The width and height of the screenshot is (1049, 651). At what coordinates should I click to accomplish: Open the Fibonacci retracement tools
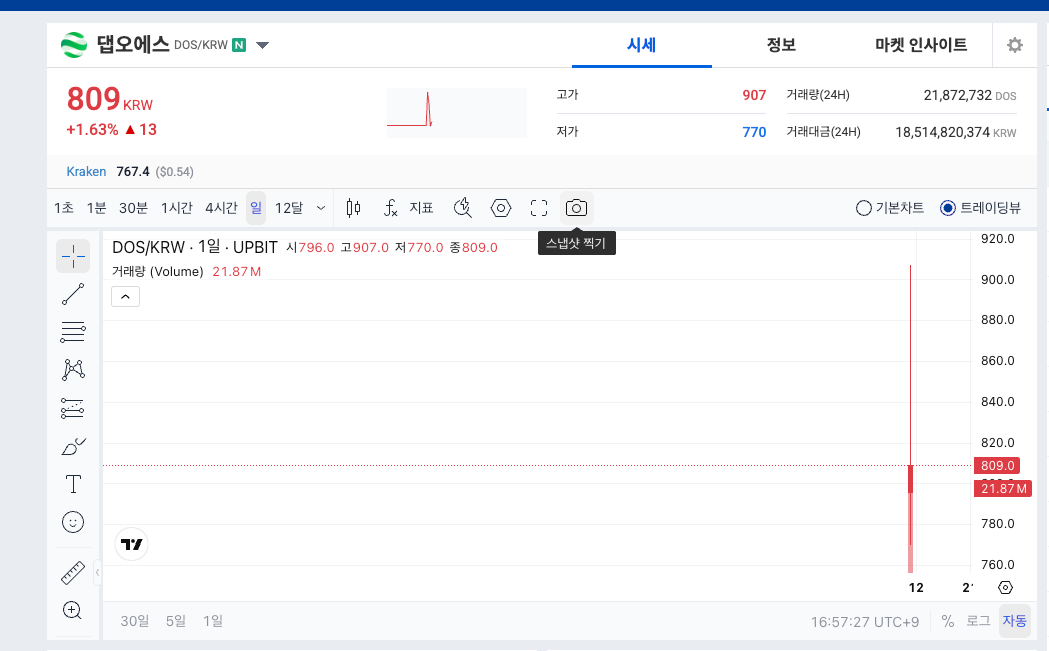click(x=73, y=332)
